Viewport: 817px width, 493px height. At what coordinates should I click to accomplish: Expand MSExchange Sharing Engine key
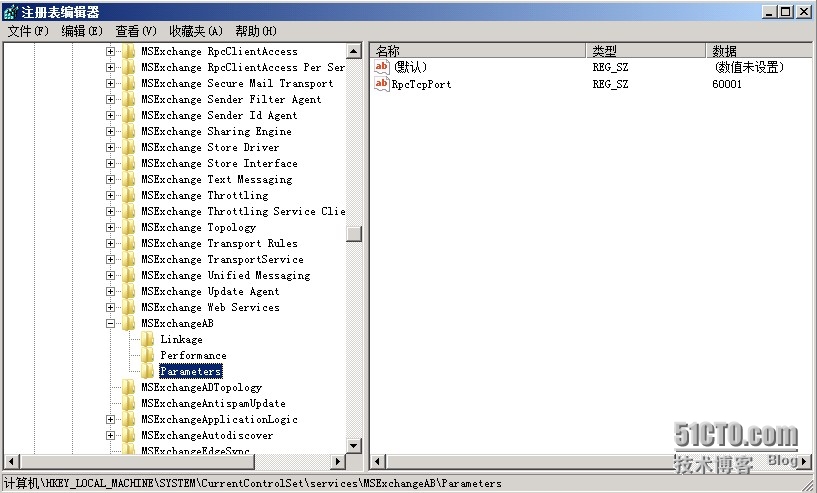[110, 131]
